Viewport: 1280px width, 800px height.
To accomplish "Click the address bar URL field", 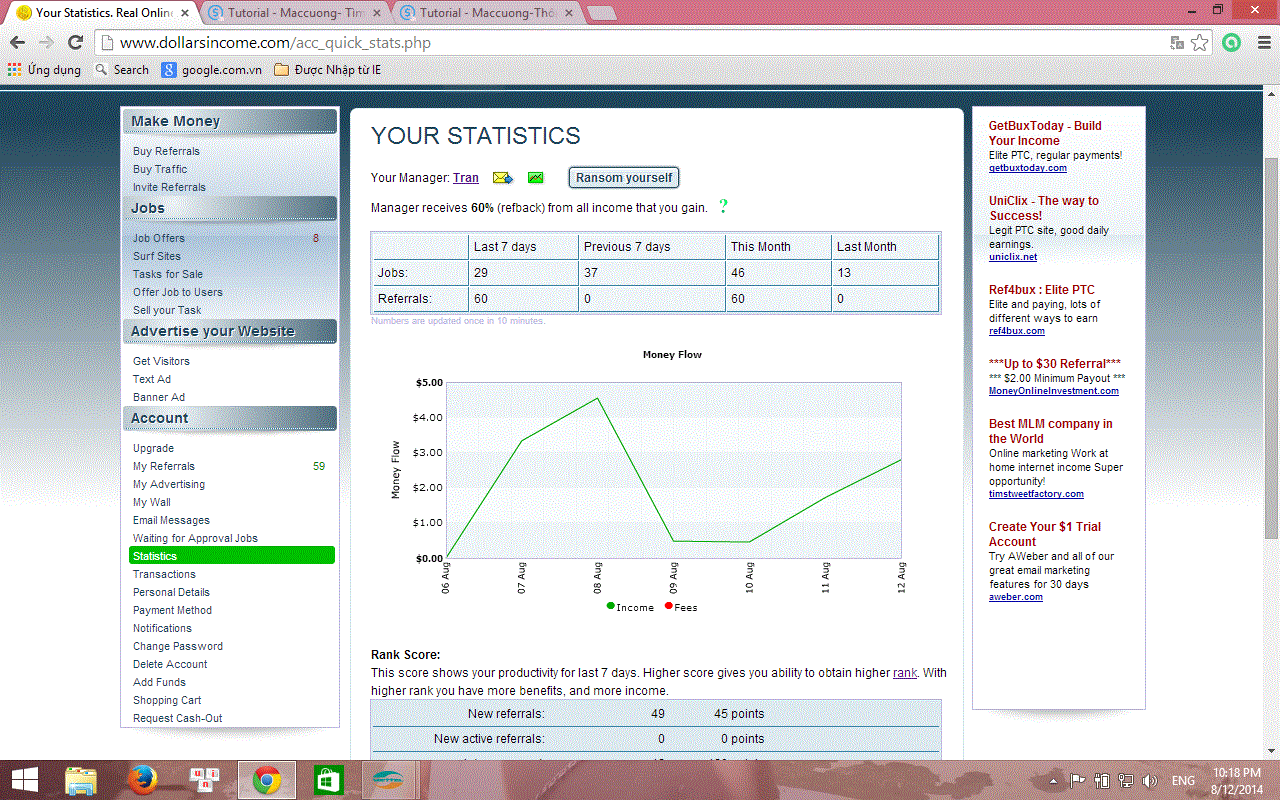I will click(640, 43).
